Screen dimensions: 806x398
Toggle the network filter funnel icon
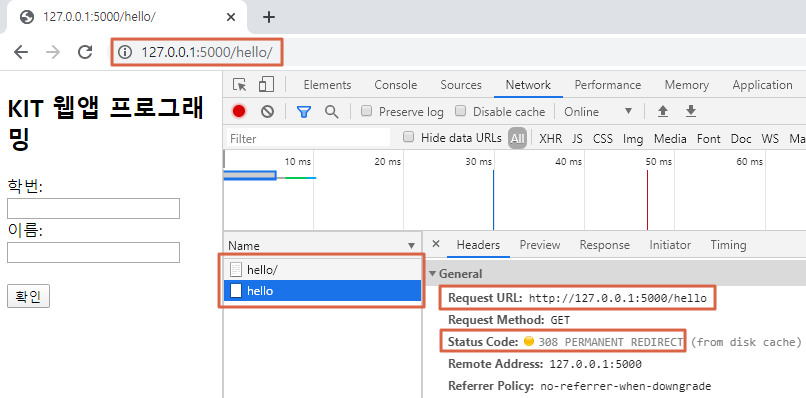[304, 112]
